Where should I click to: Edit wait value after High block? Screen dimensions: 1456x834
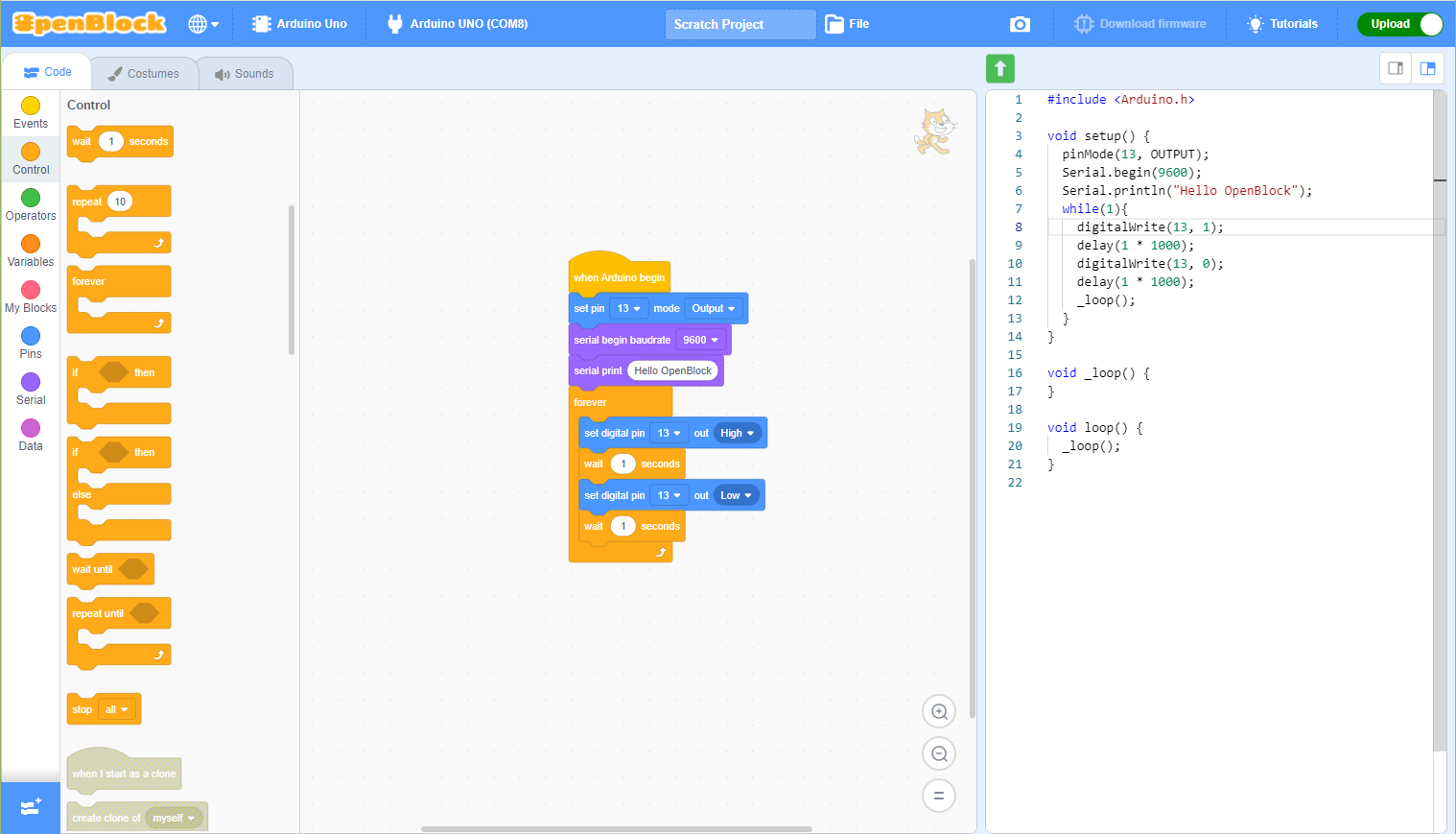tap(623, 464)
